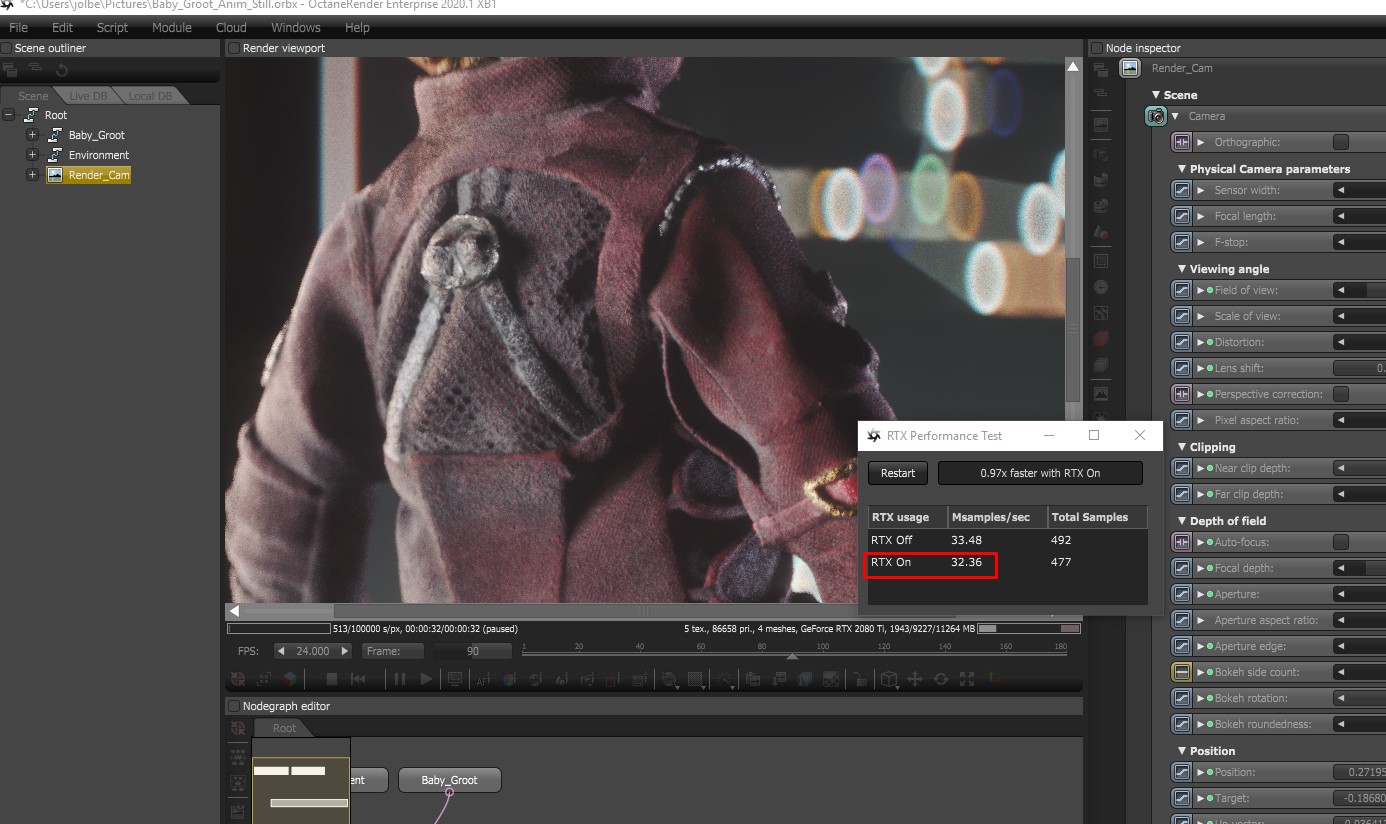Click the graph icon beside Focal length
Image resolution: width=1386 pixels, height=824 pixels.
pos(1181,216)
